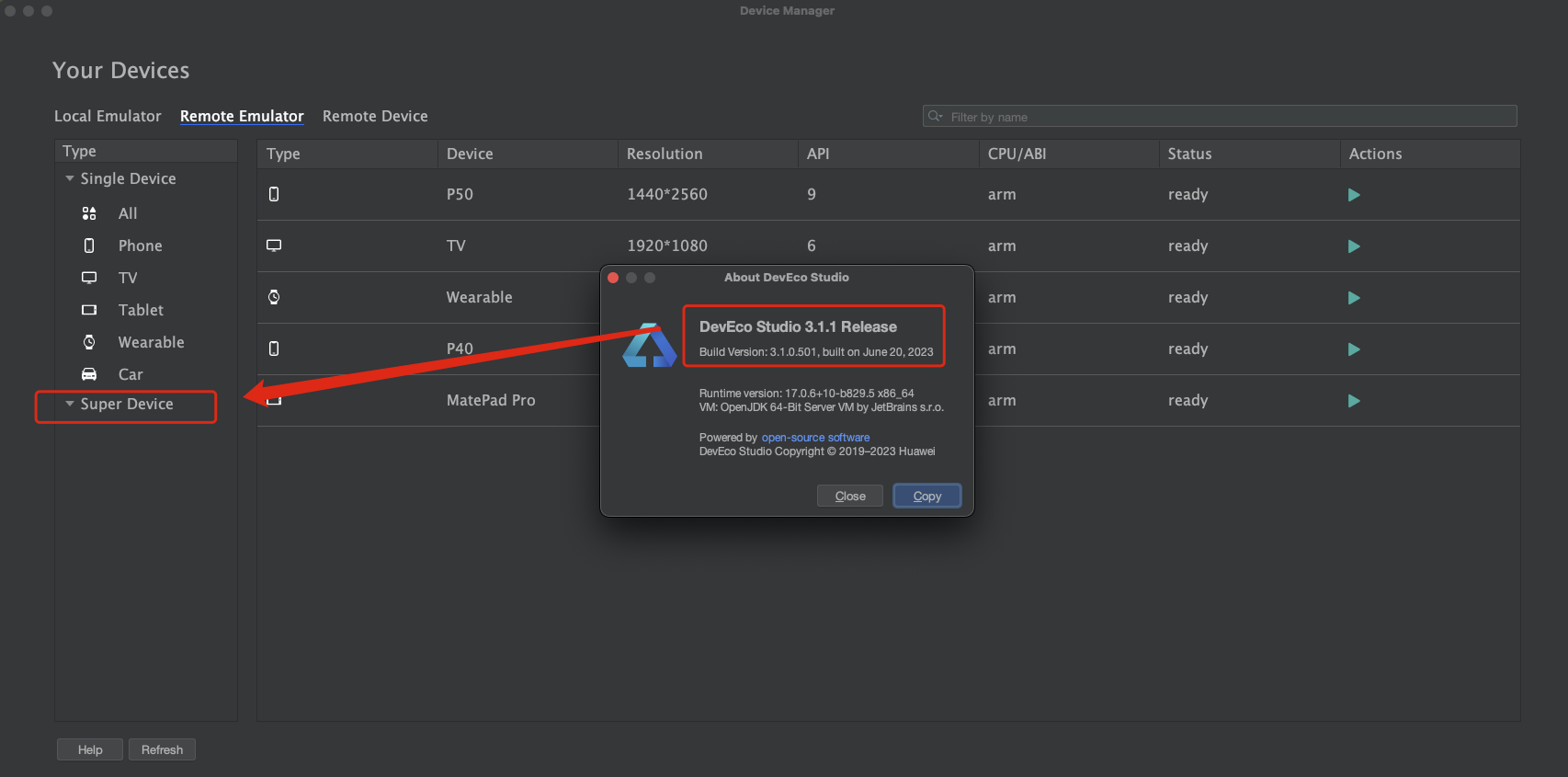Viewport: 1568px width, 777px height.
Task: Open the open-source software link
Action: (x=815, y=438)
